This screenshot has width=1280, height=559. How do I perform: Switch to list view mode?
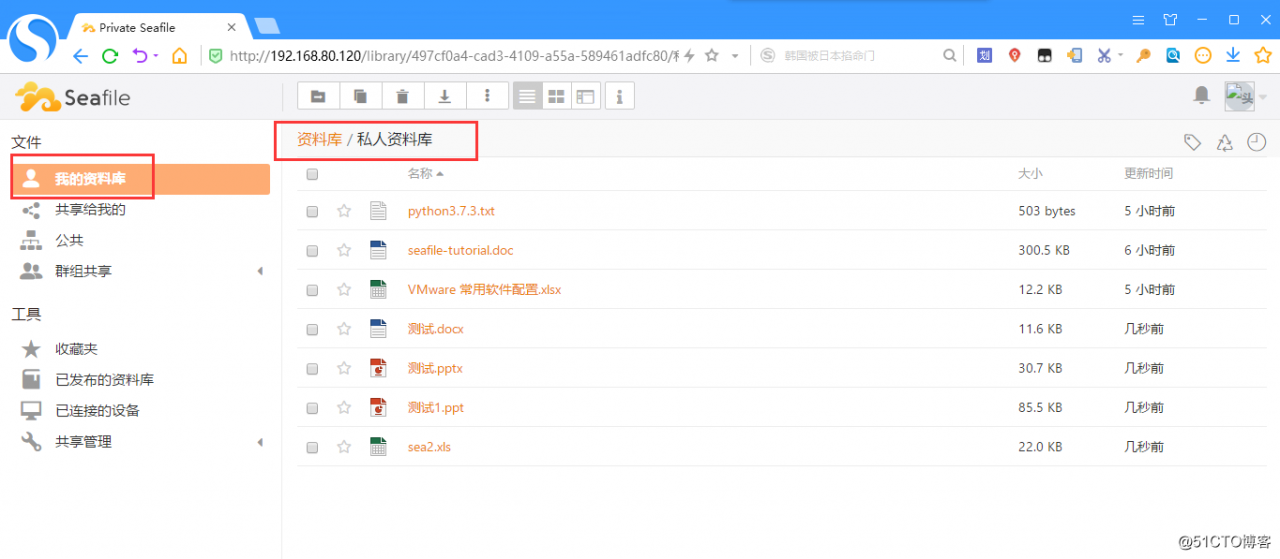pyautogui.click(x=527, y=96)
